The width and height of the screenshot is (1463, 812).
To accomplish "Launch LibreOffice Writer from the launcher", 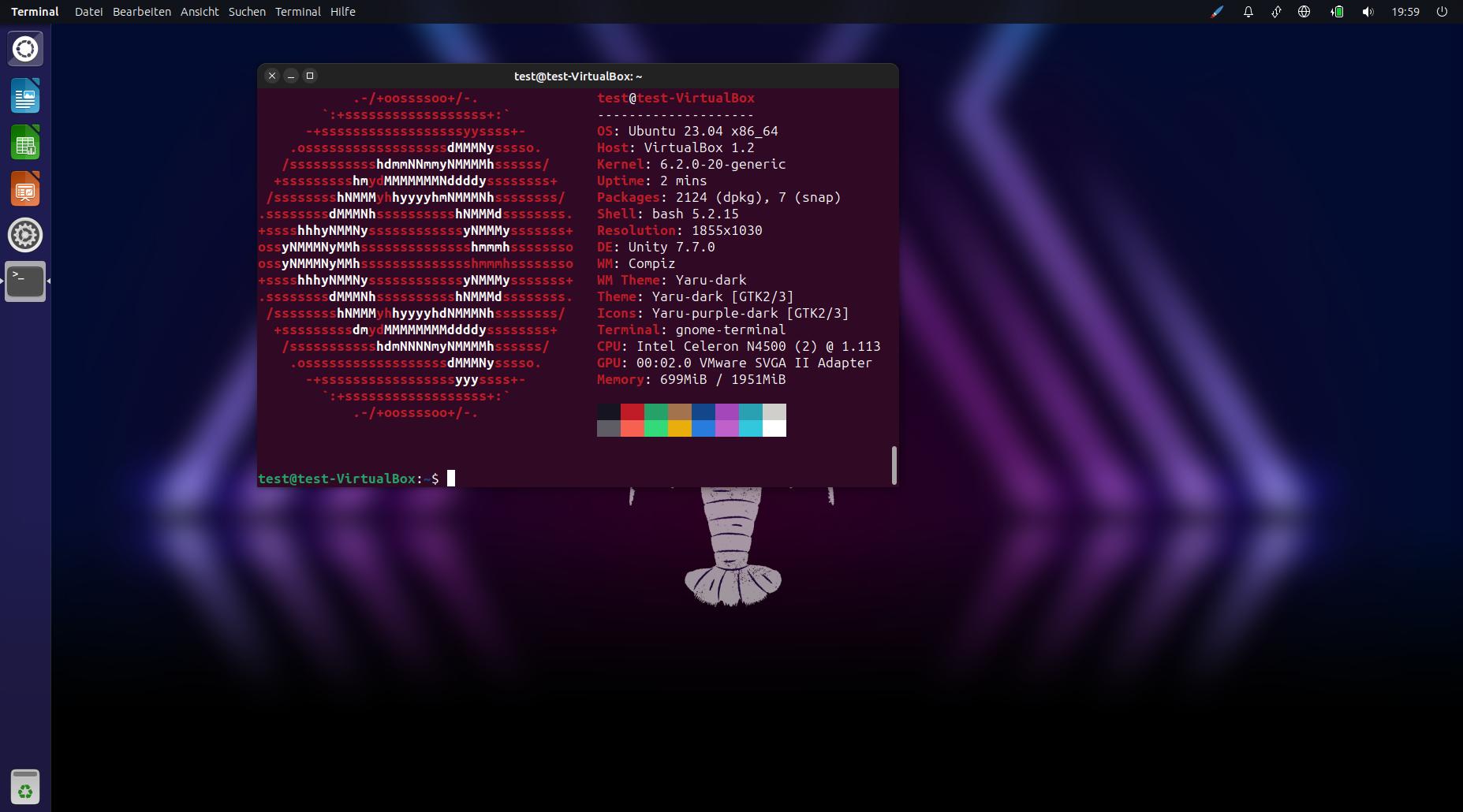I will click(x=25, y=96).
